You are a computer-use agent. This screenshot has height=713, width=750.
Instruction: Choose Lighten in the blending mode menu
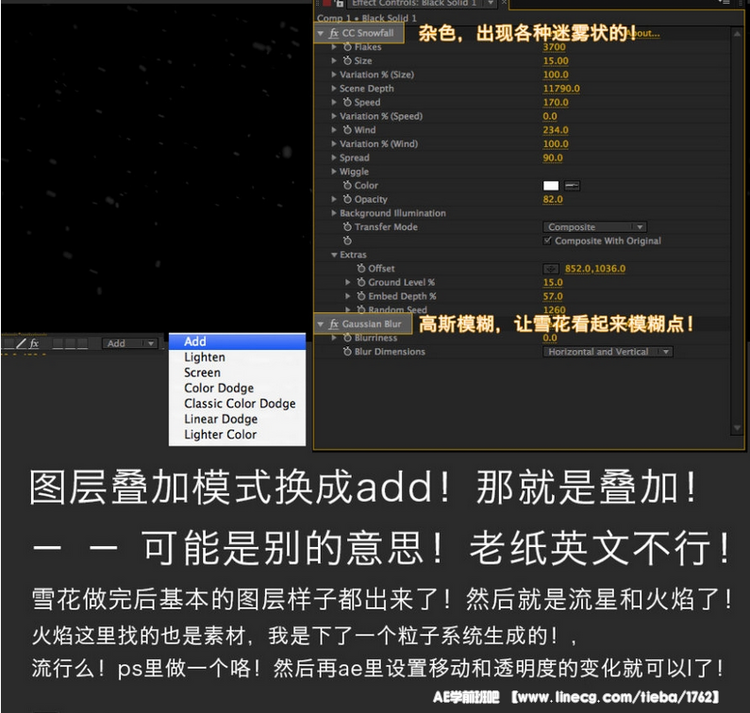click(237, 357)
